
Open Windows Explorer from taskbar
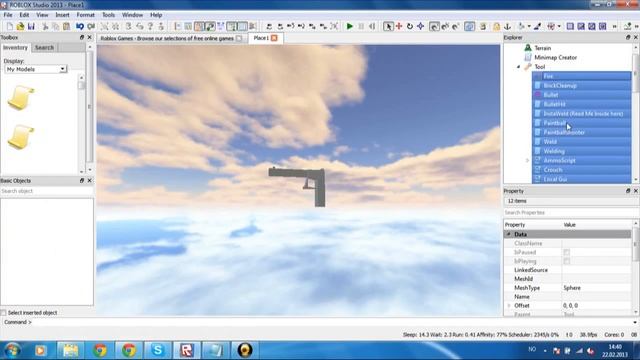pyautogui.click(x=70, y=350)
